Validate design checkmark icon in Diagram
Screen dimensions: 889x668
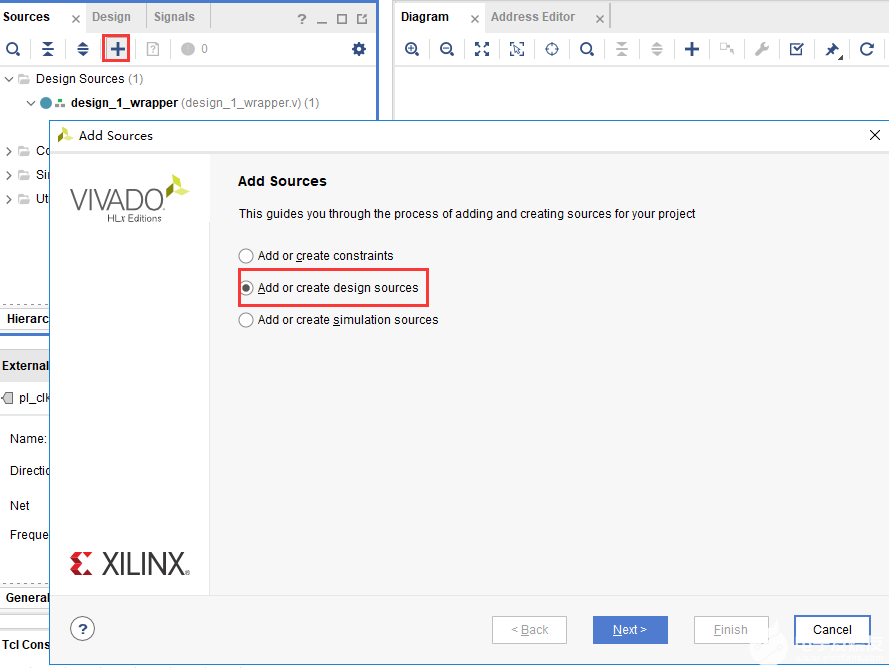coord(797,49)
